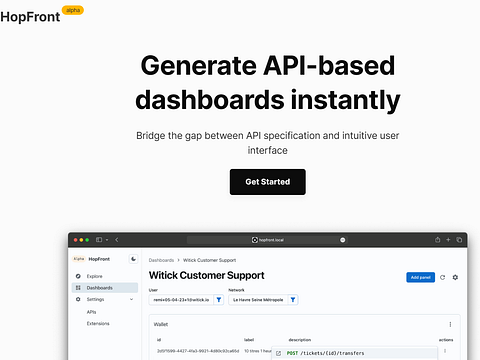Click the browser tab overview icon
Viewport: 480px width, 360px height.
tap(459, 240)
